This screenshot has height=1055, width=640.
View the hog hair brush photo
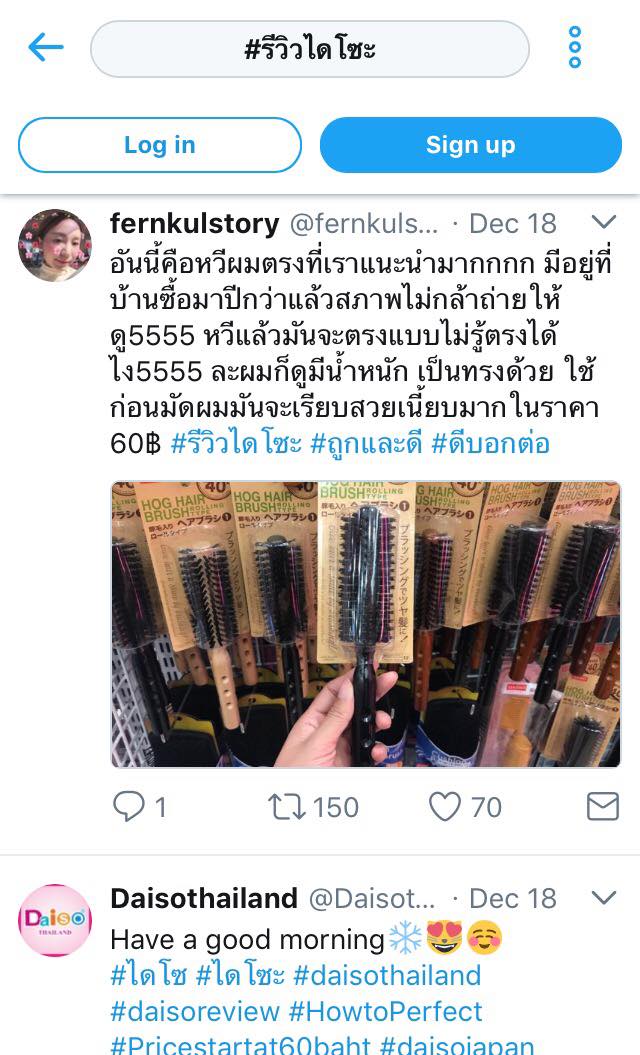[x=365, y=624]
